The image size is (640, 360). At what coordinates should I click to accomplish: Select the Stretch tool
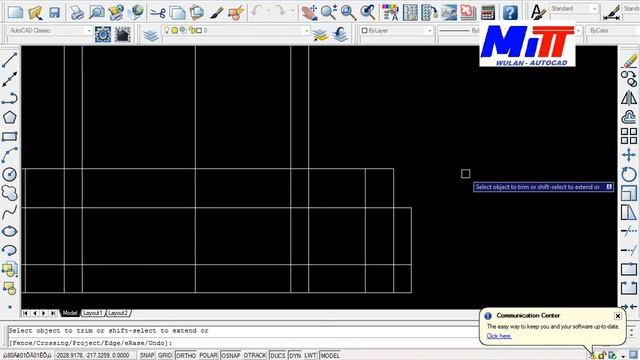coord(629,212)
